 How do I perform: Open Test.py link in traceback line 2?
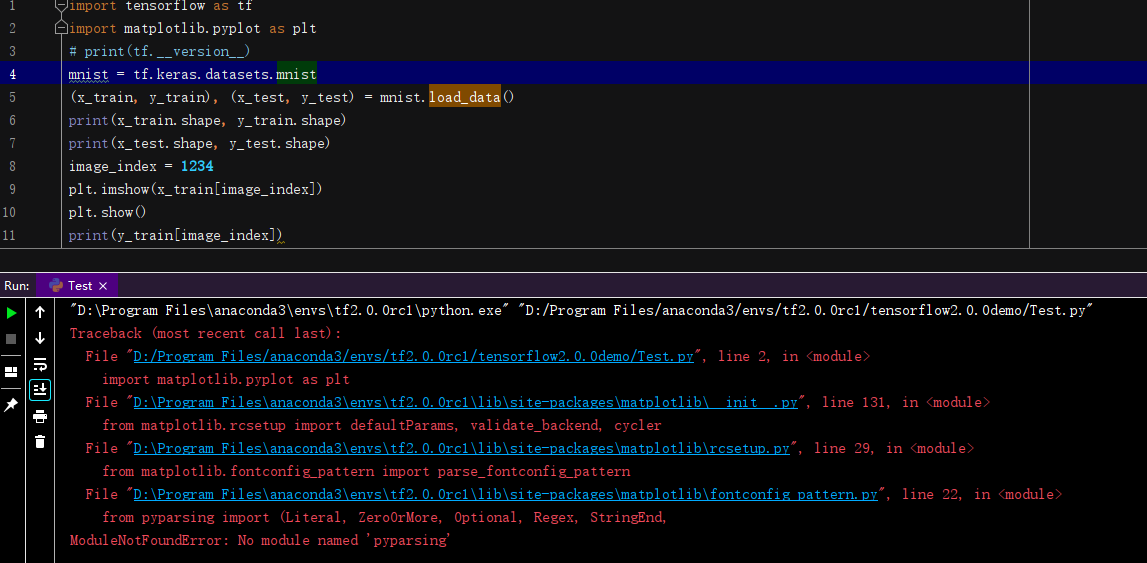[414, 357]
